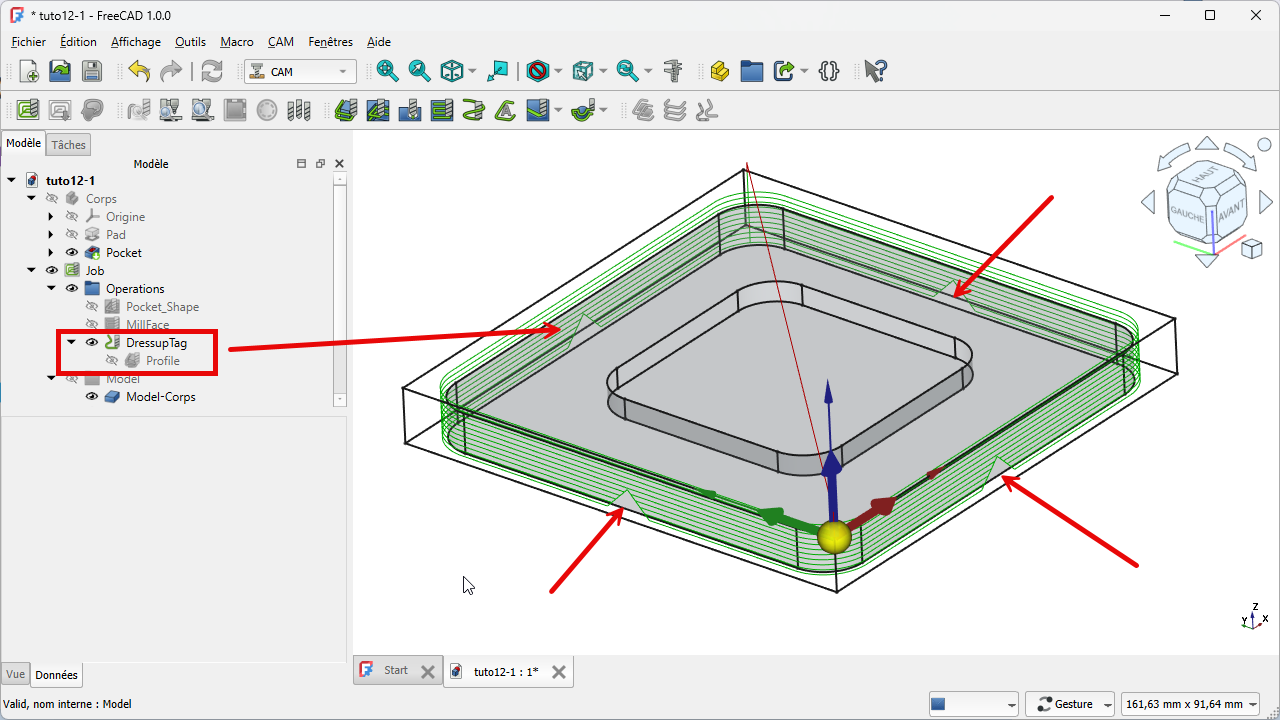Show the hidden Pocket_Shape operation
Viewport: 1280px width, 720px height.
tap(92, 307)
